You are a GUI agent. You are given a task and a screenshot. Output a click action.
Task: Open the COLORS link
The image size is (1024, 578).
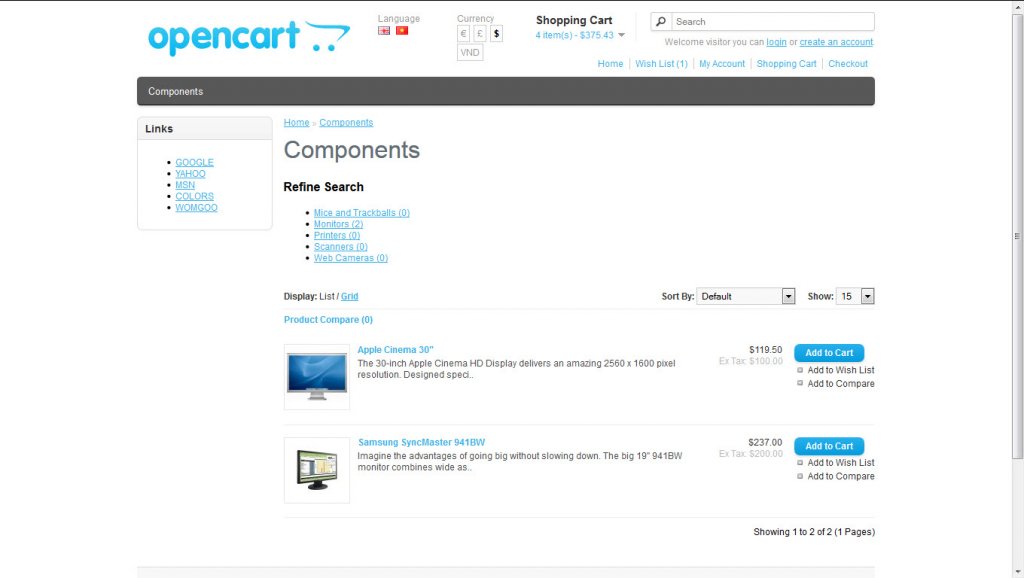pos(194,197)
